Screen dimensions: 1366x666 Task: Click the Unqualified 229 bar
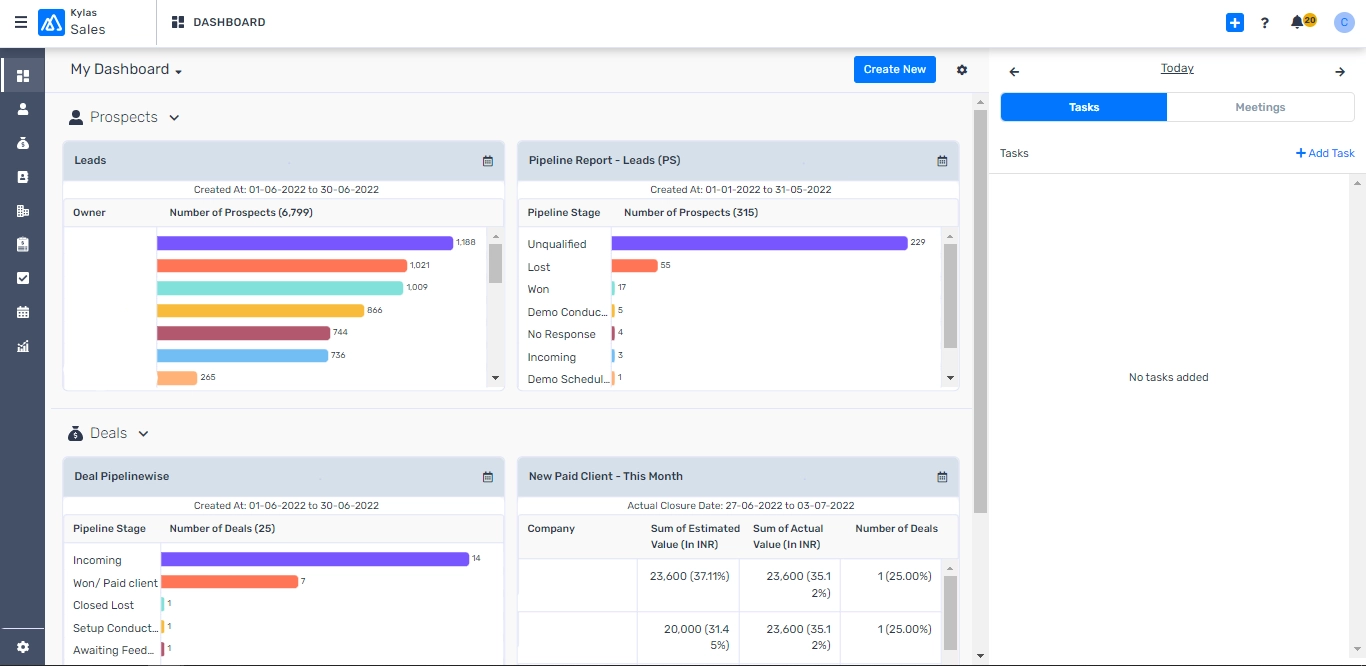coord(759,243)
